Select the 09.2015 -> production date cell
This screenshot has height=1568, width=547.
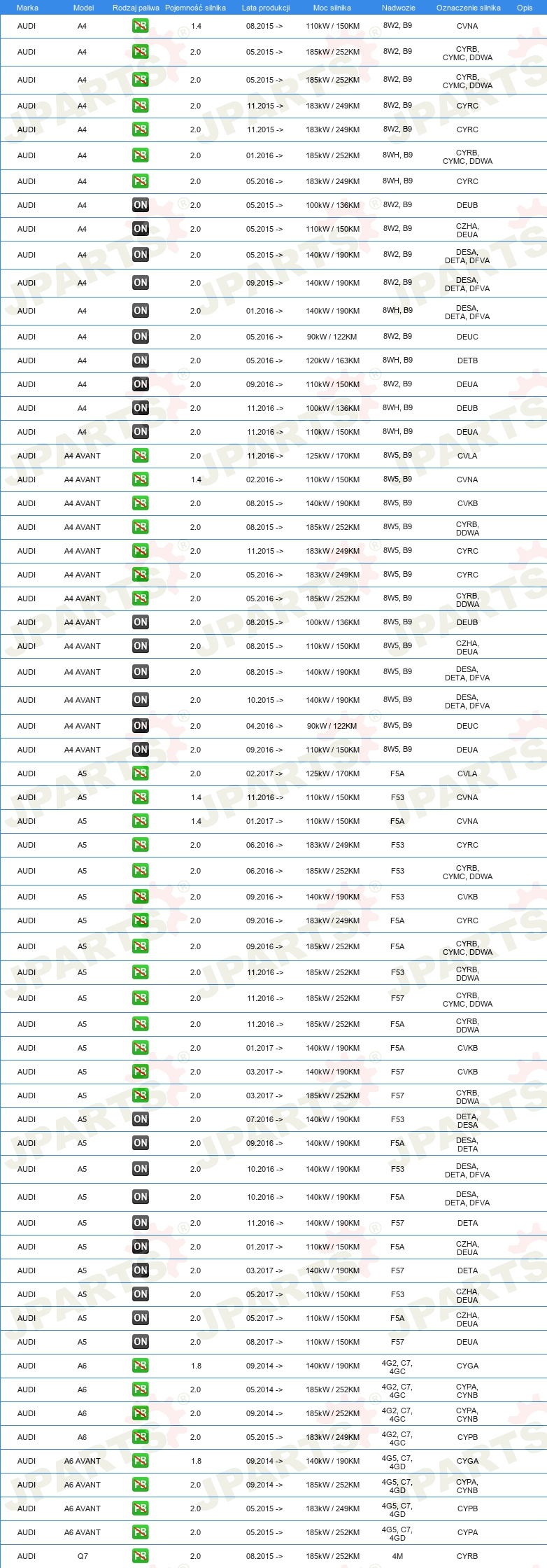264,283
